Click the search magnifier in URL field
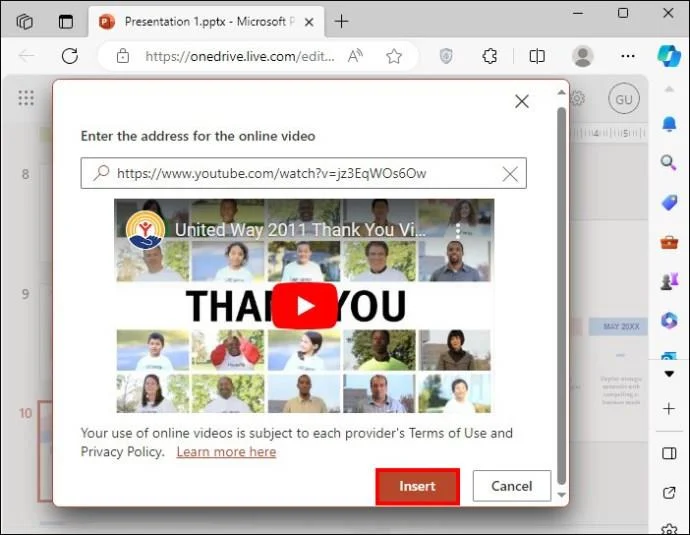 (101, 172)
